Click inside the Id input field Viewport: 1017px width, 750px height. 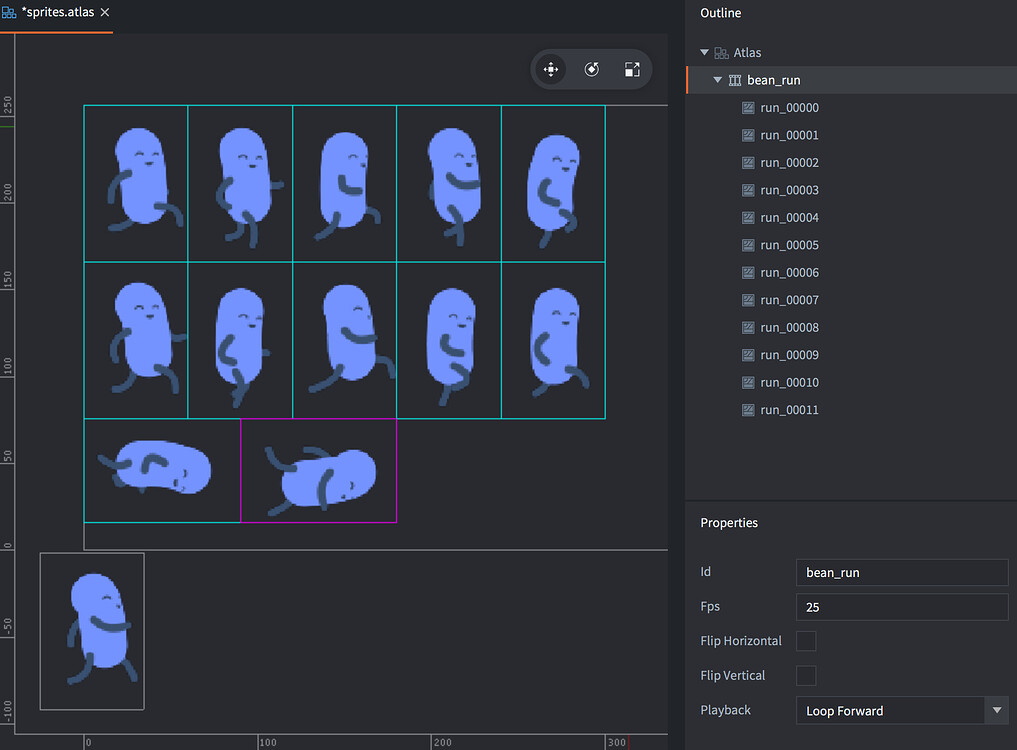pos(900,572)
